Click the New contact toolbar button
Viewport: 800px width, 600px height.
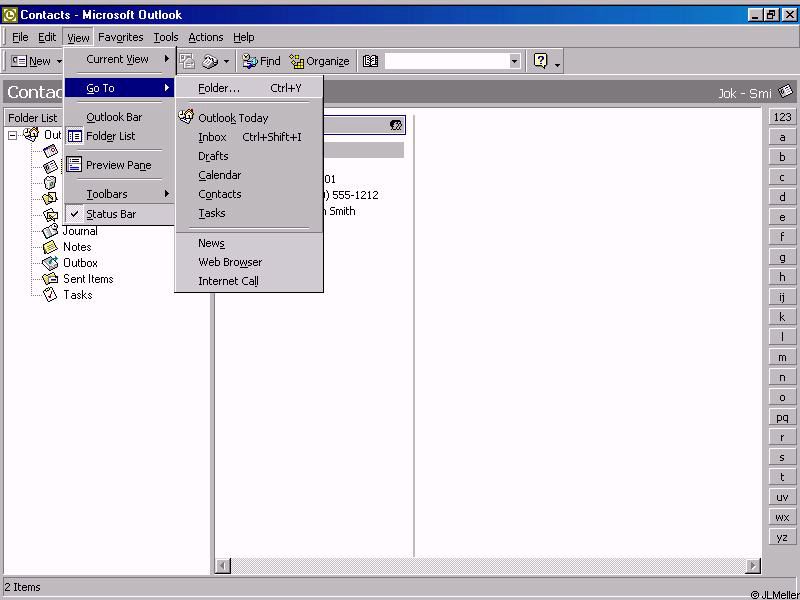(31, 61)
